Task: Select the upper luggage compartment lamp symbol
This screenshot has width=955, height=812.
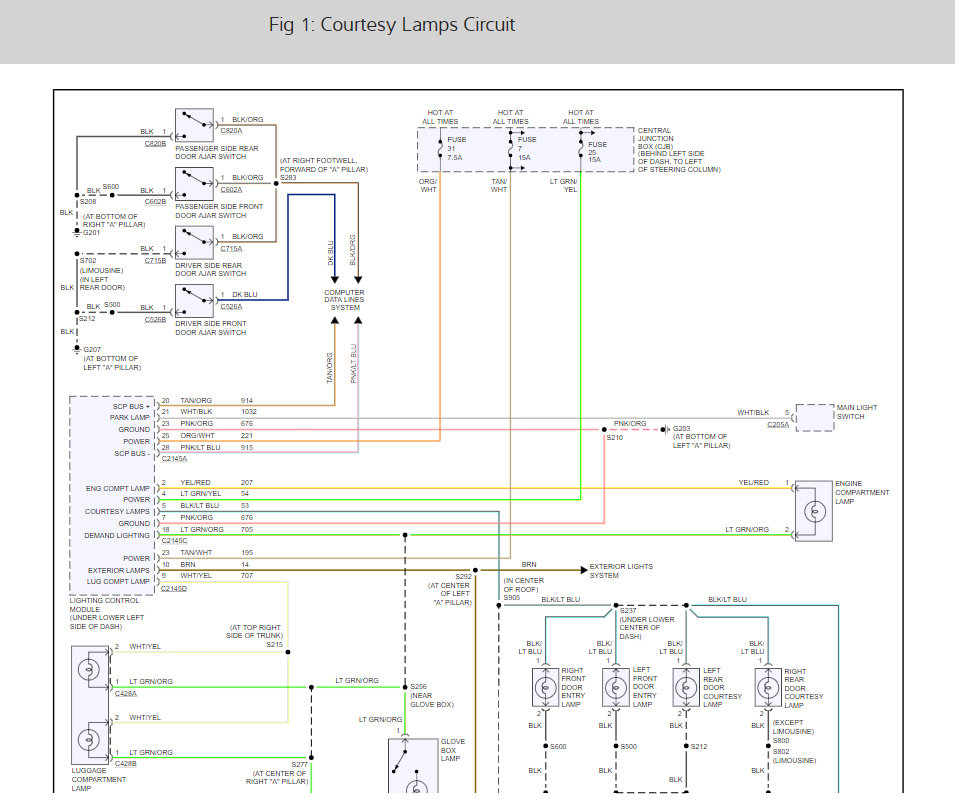Action: 89,668
